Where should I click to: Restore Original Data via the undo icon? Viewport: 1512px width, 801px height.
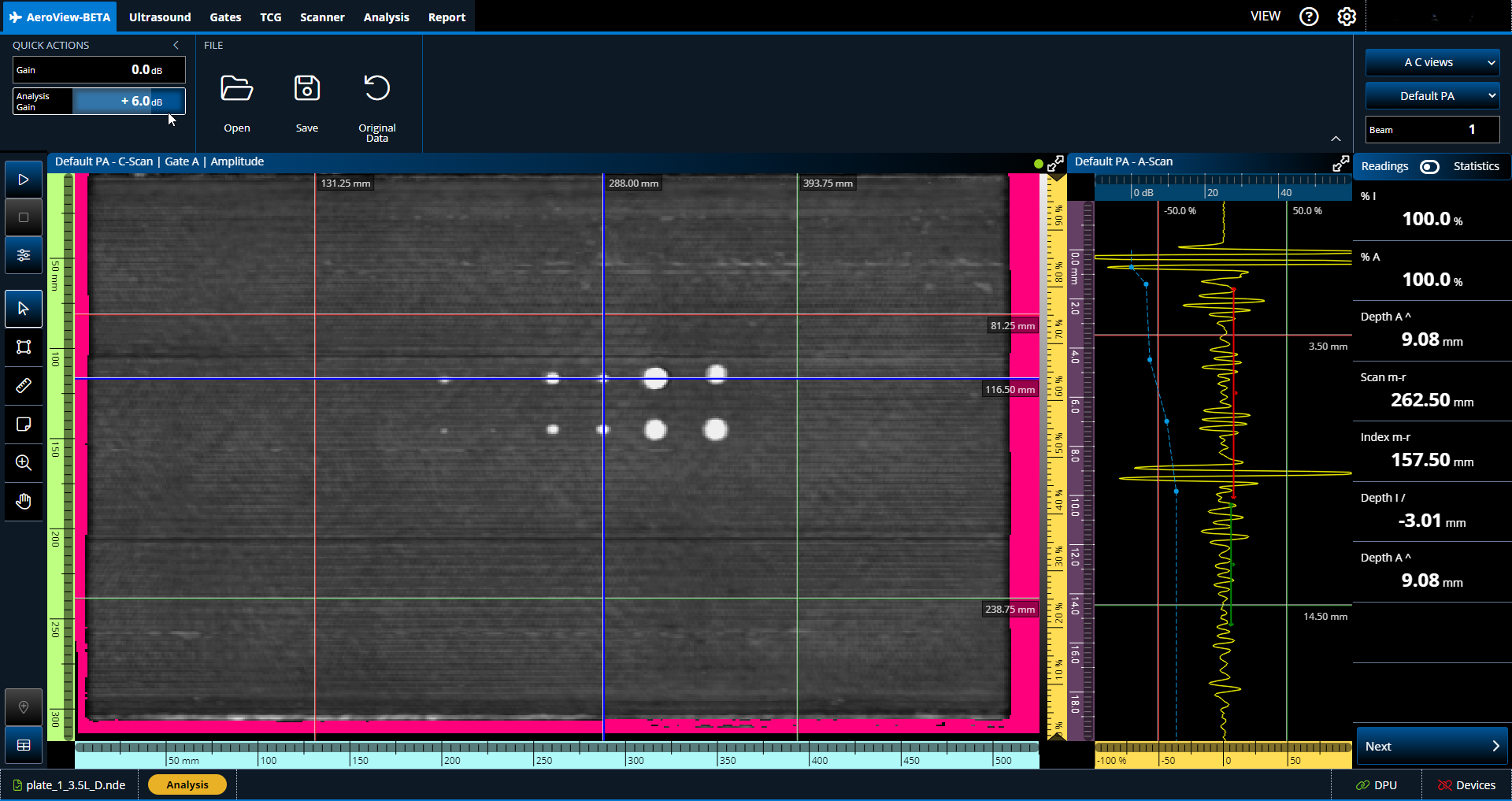click(x=376, y=88)
